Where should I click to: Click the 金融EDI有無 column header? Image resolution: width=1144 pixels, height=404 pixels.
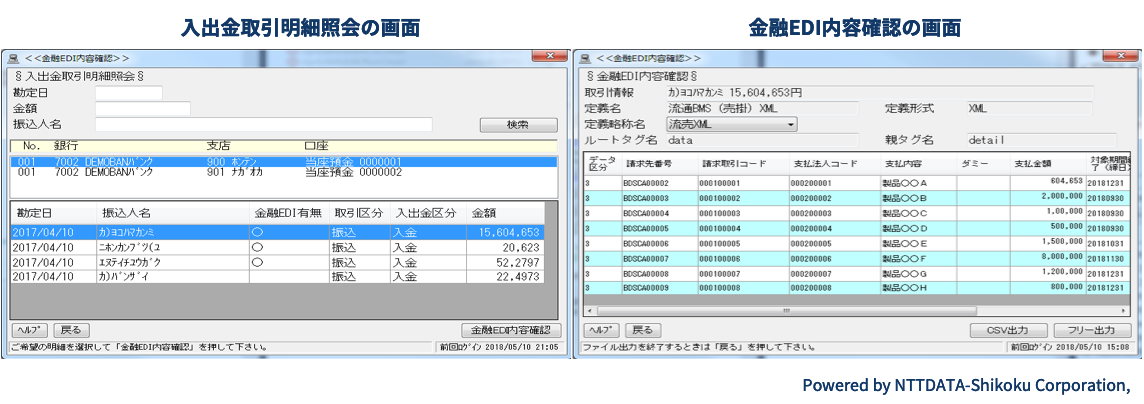tap(288, 213)
